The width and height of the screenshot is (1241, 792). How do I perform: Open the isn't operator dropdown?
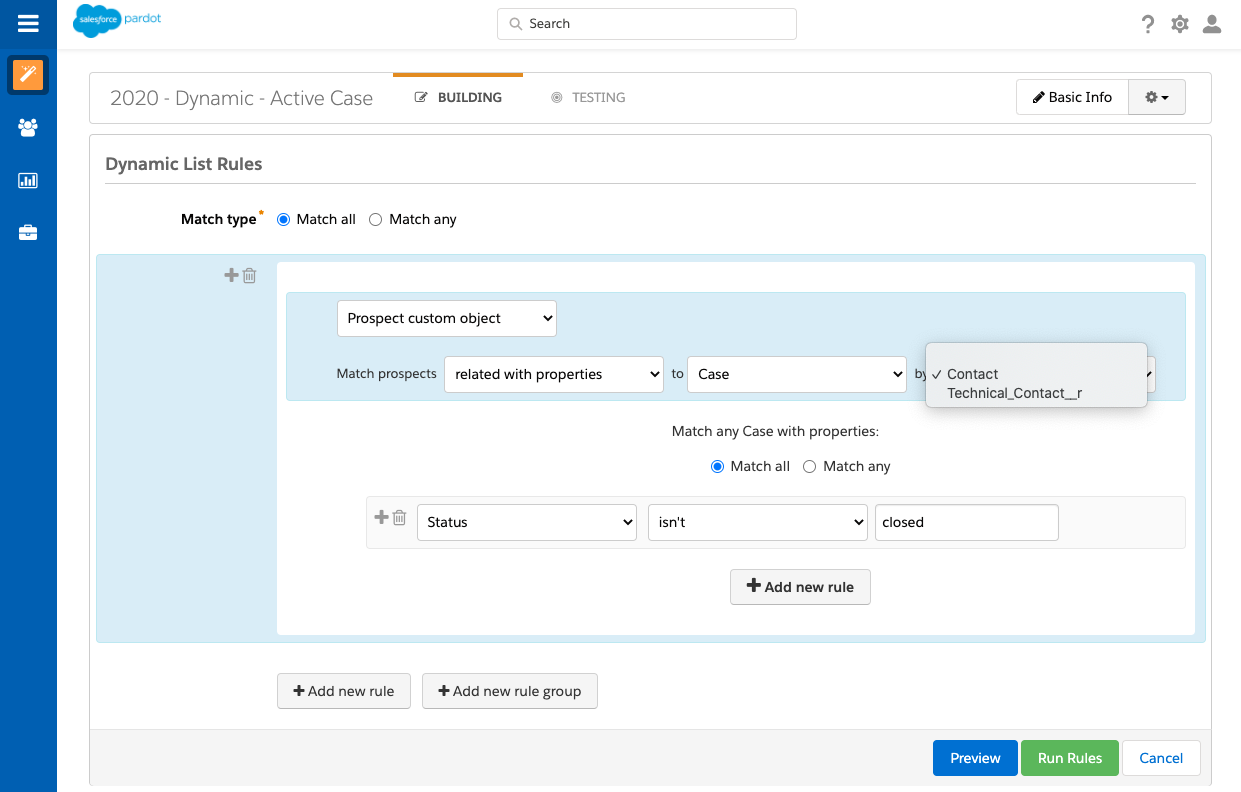[757, 523]
